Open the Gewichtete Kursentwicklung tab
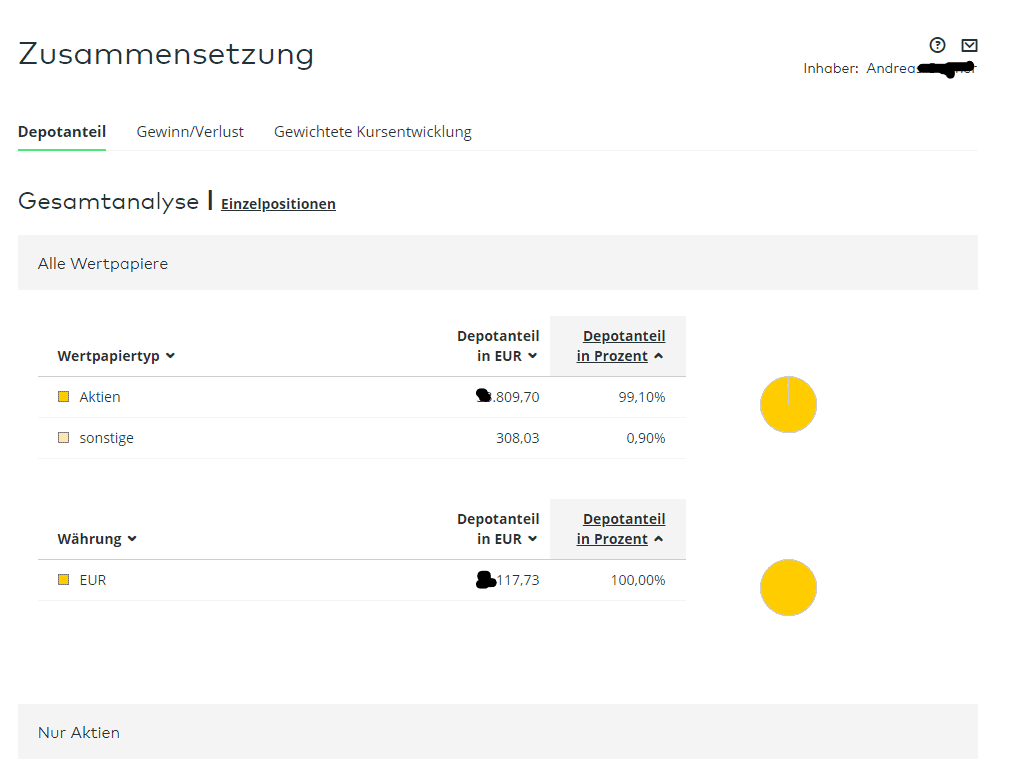 (x=372, y=132)
